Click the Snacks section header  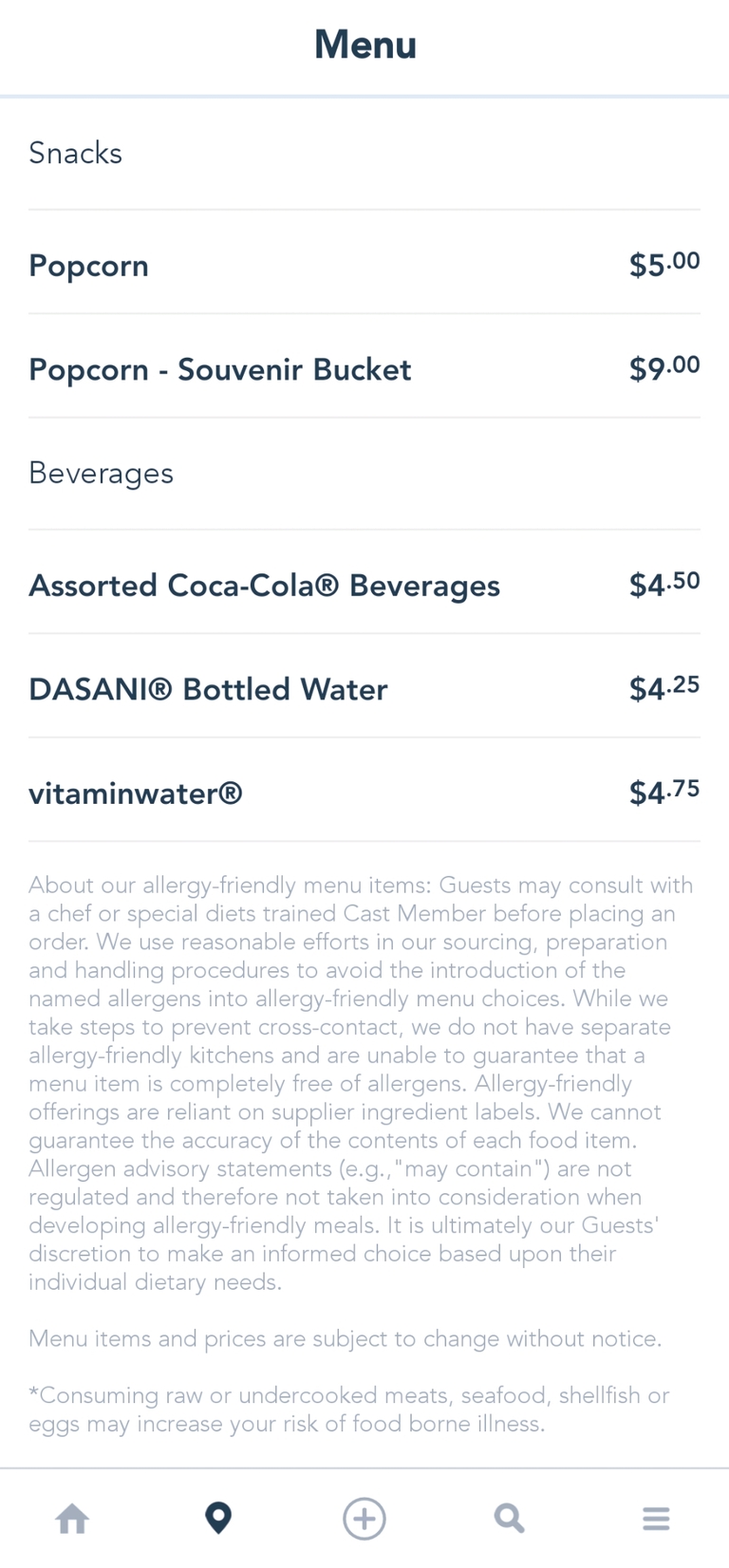point(76,153)
